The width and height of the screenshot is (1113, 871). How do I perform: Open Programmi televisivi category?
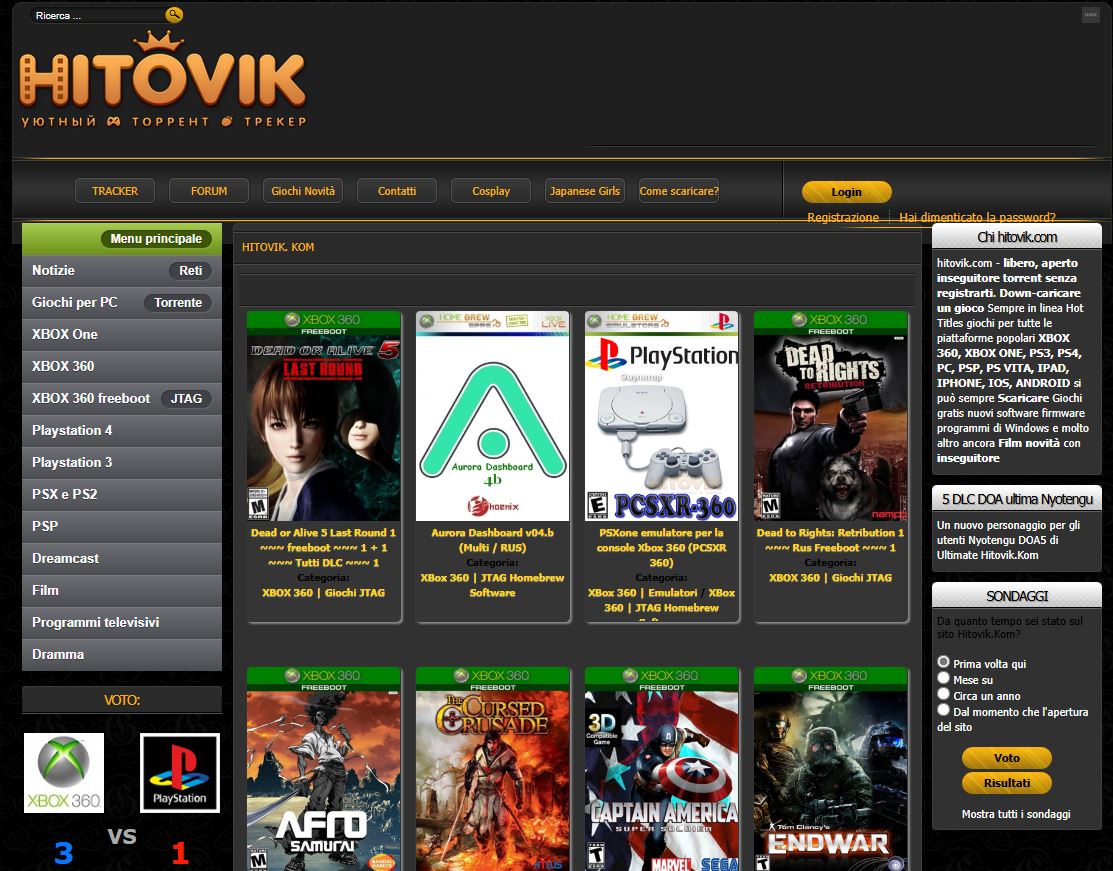[122, 622]
